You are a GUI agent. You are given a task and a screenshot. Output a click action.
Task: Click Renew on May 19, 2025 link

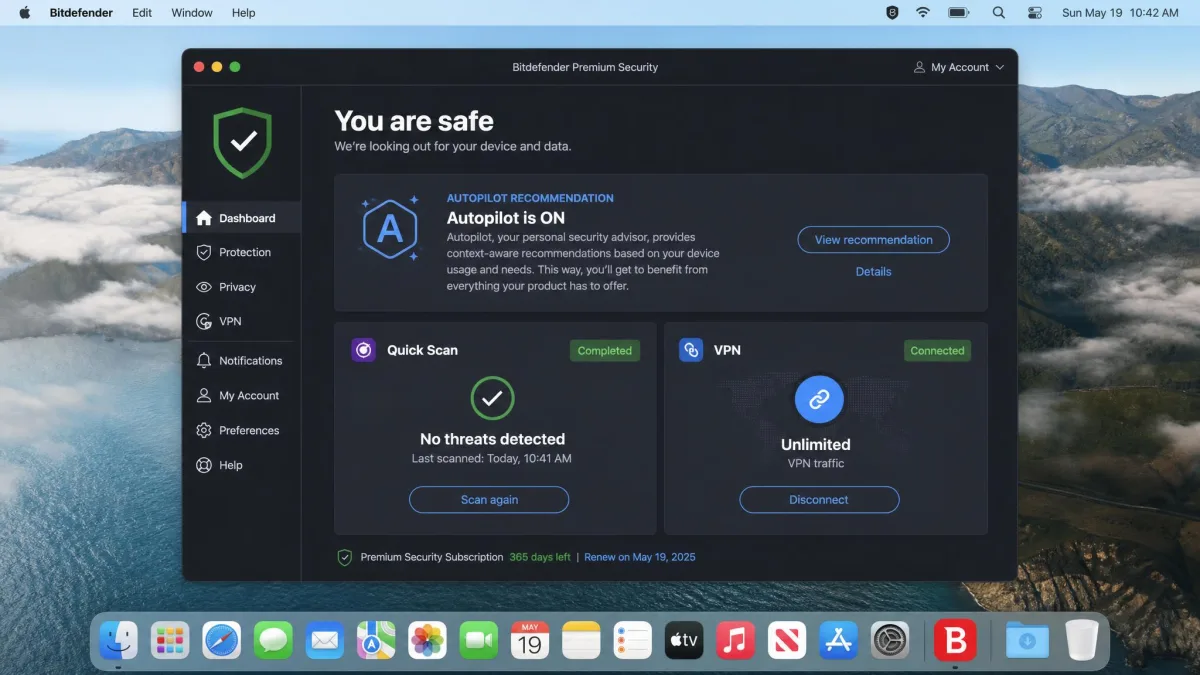pos(640,557)
